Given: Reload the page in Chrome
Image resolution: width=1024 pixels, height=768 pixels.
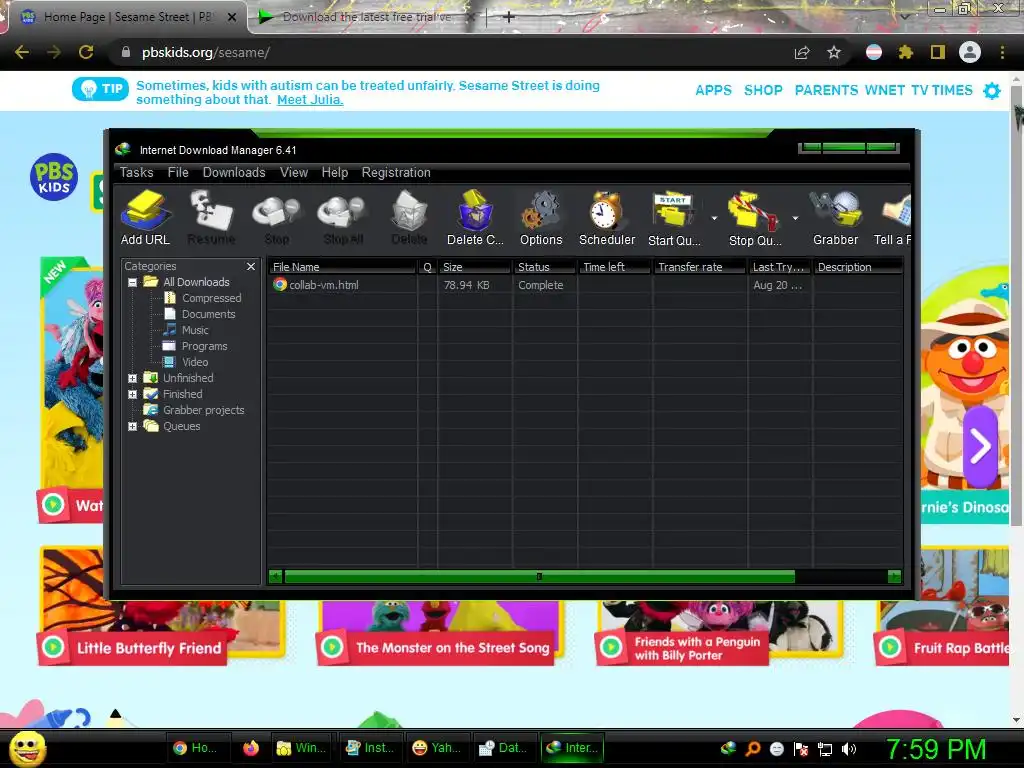Looking at the screenshot, I should click(86, 52).
